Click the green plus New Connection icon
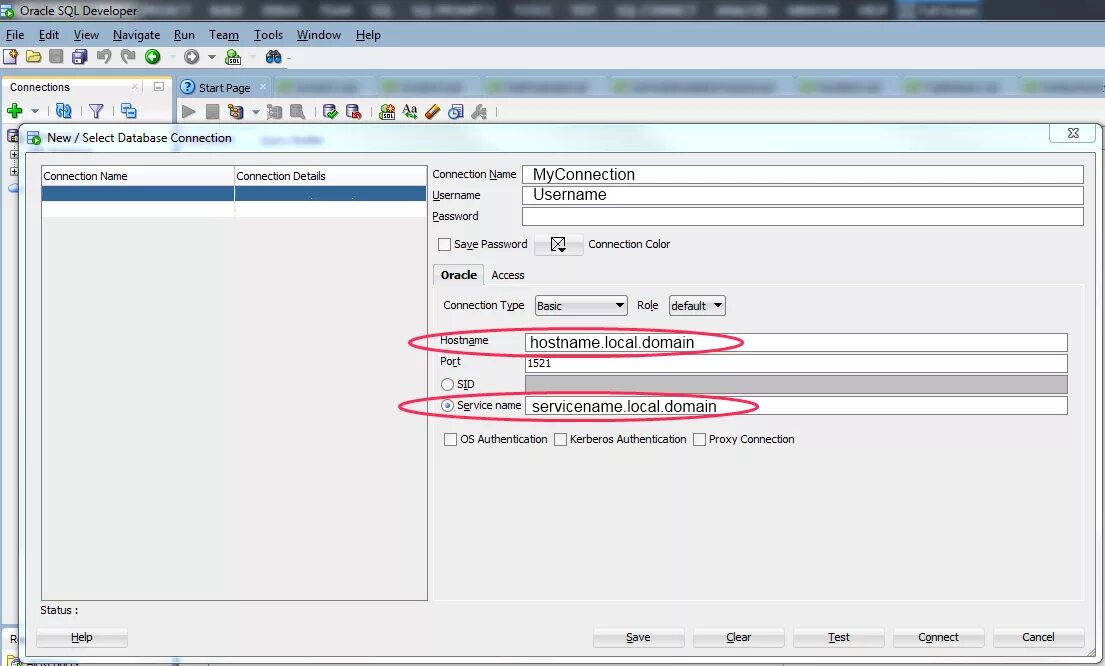Image resolution: width=1105 pixels, height=666 pixels. pos(14,111)
